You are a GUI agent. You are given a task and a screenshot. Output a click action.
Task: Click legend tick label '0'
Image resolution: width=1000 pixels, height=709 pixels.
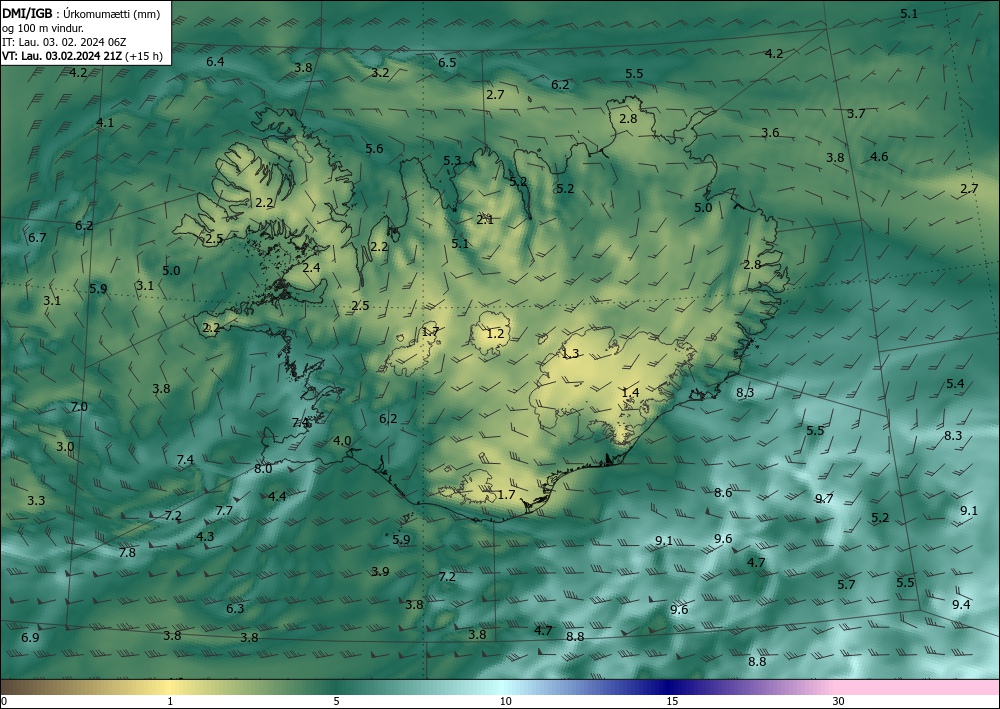coord(4,702)
